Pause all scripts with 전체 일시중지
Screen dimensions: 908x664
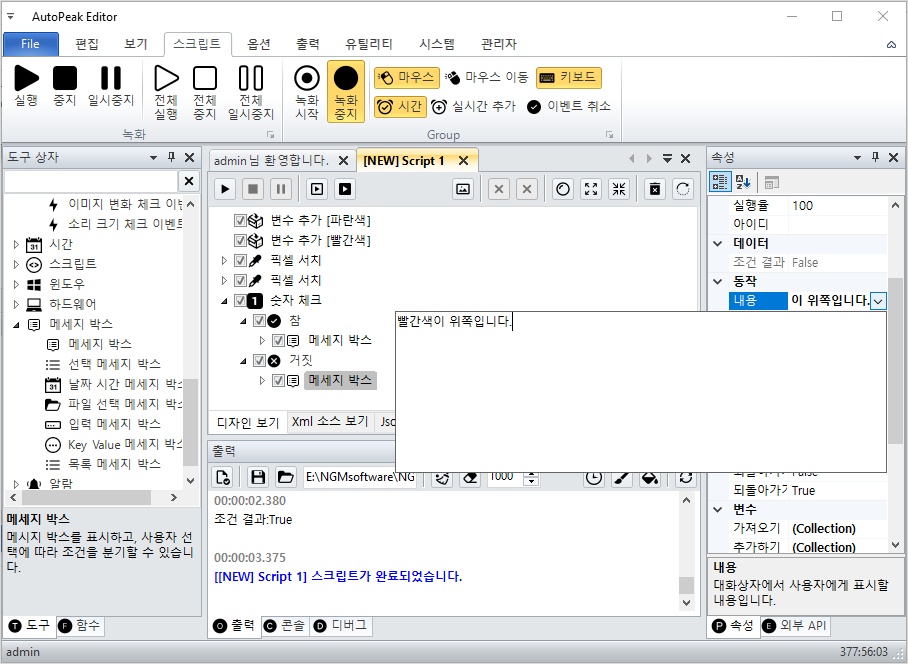[x=251, y=93]
